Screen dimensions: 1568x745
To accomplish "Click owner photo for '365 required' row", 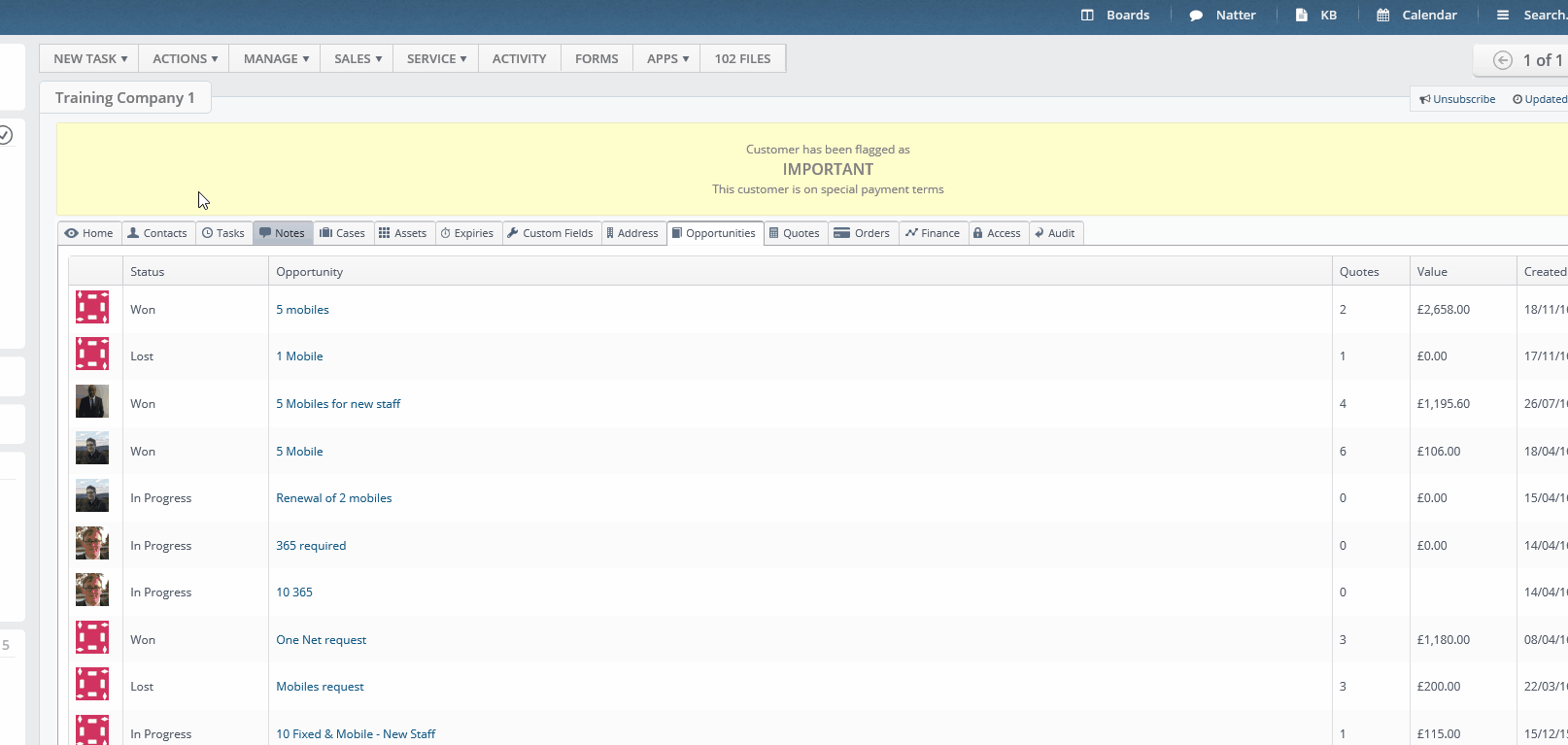I will [92, 543].
